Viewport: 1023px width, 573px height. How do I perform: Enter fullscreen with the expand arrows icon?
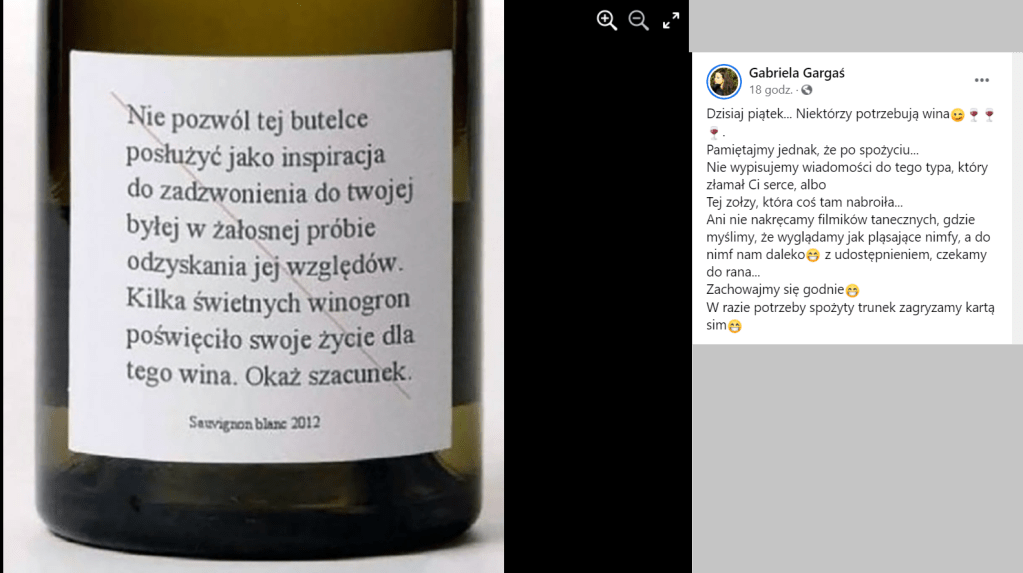point(671,20)
